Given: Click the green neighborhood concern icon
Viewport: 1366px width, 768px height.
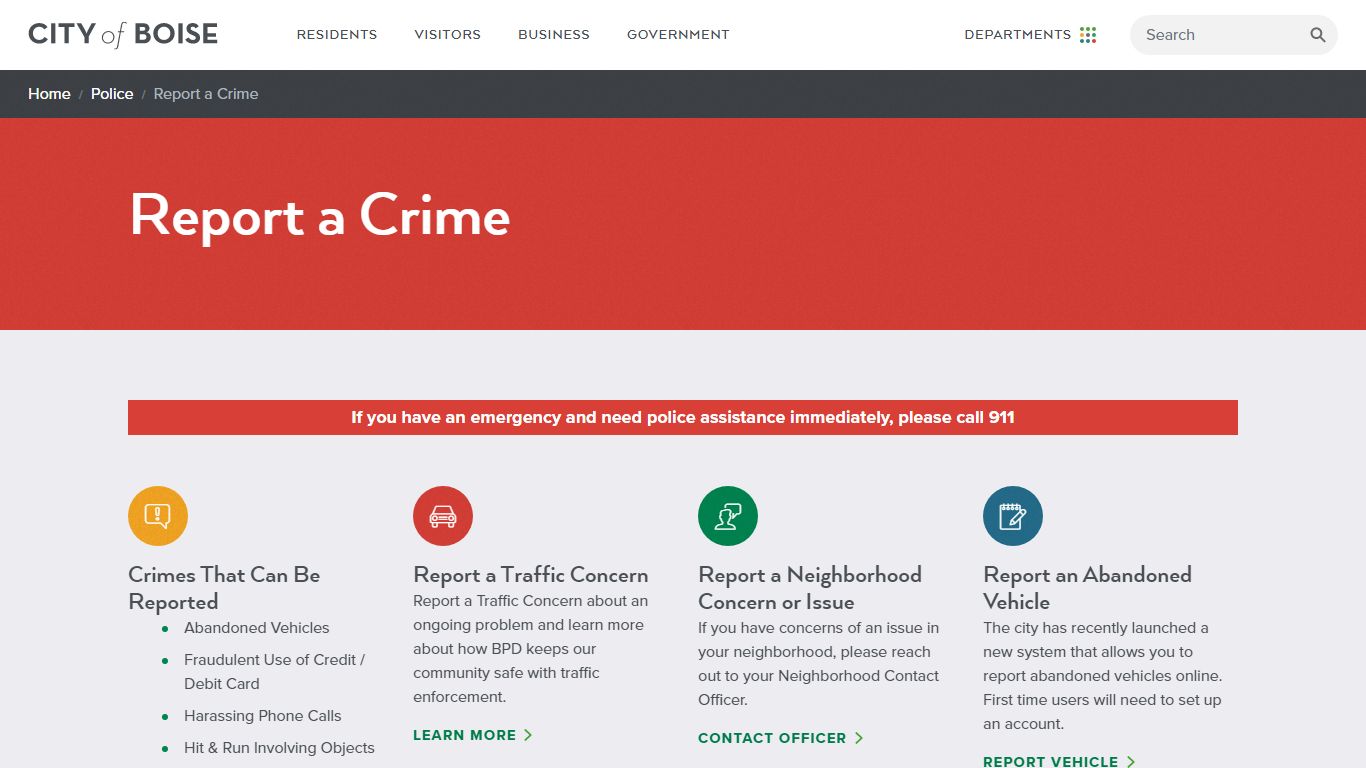Looking at the screenshot, I should point(728,516).
